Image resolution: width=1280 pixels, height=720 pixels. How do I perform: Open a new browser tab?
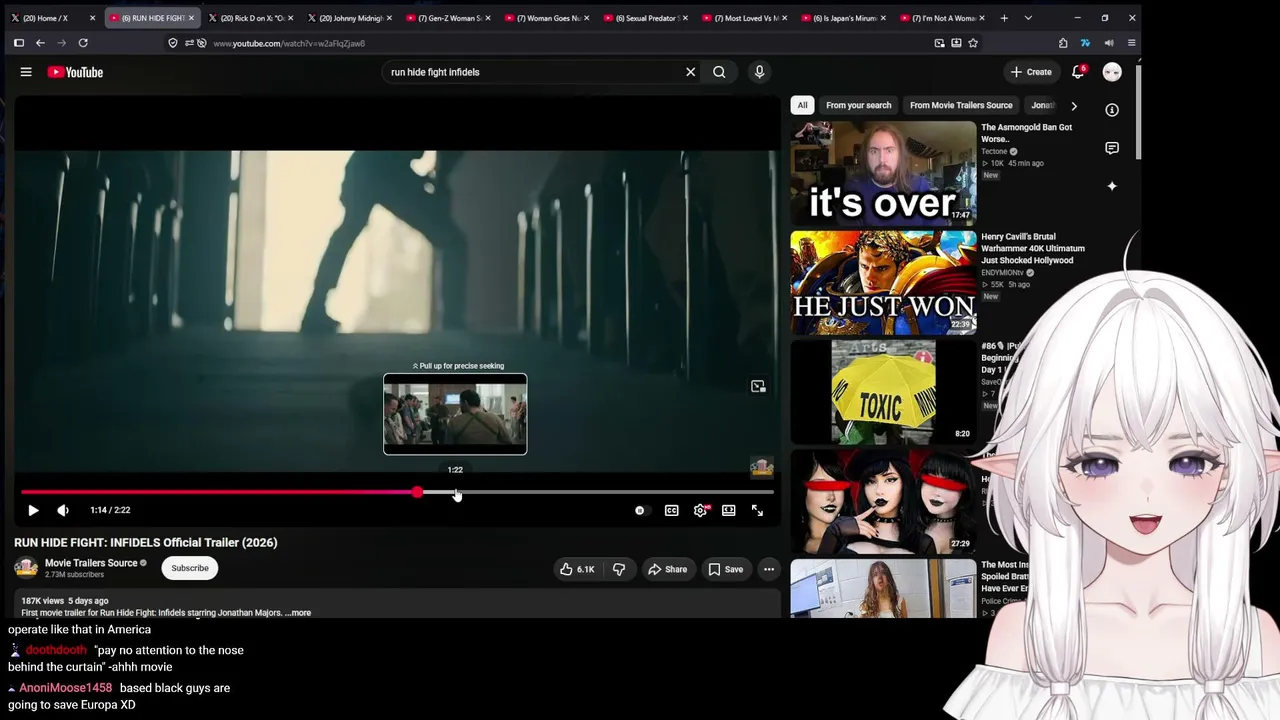coord(1004,18)
